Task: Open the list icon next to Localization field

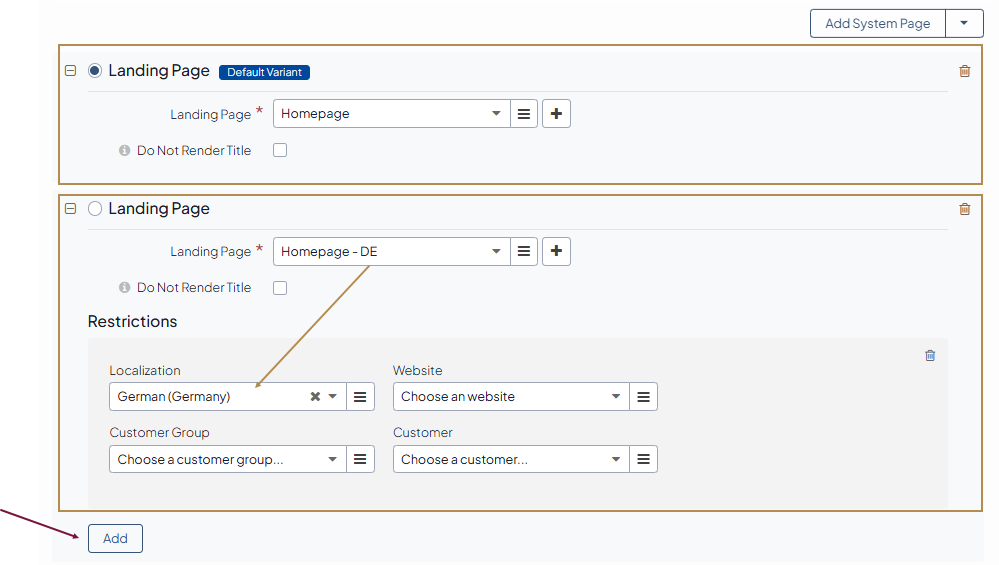Action: pos(360,397)
